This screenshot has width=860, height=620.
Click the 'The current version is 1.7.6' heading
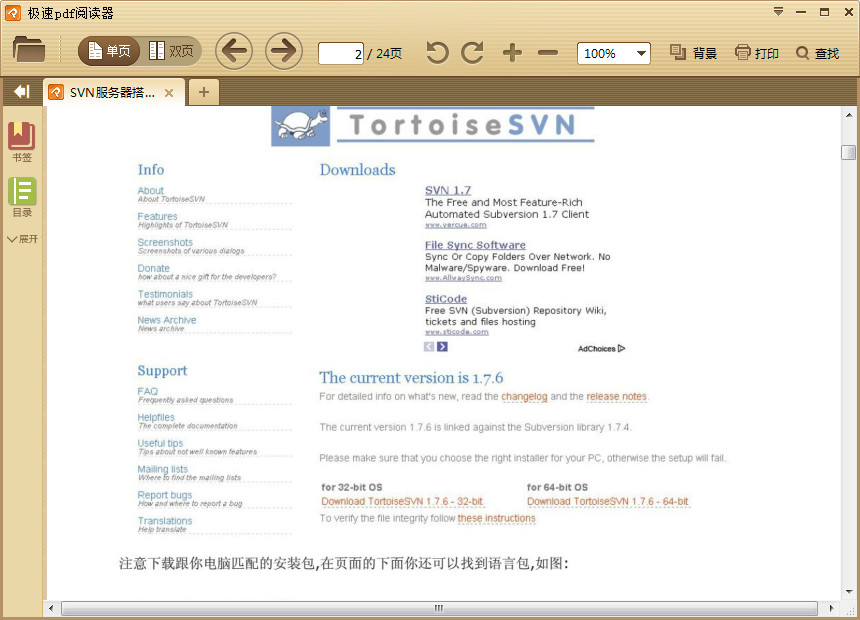[411, 377]
